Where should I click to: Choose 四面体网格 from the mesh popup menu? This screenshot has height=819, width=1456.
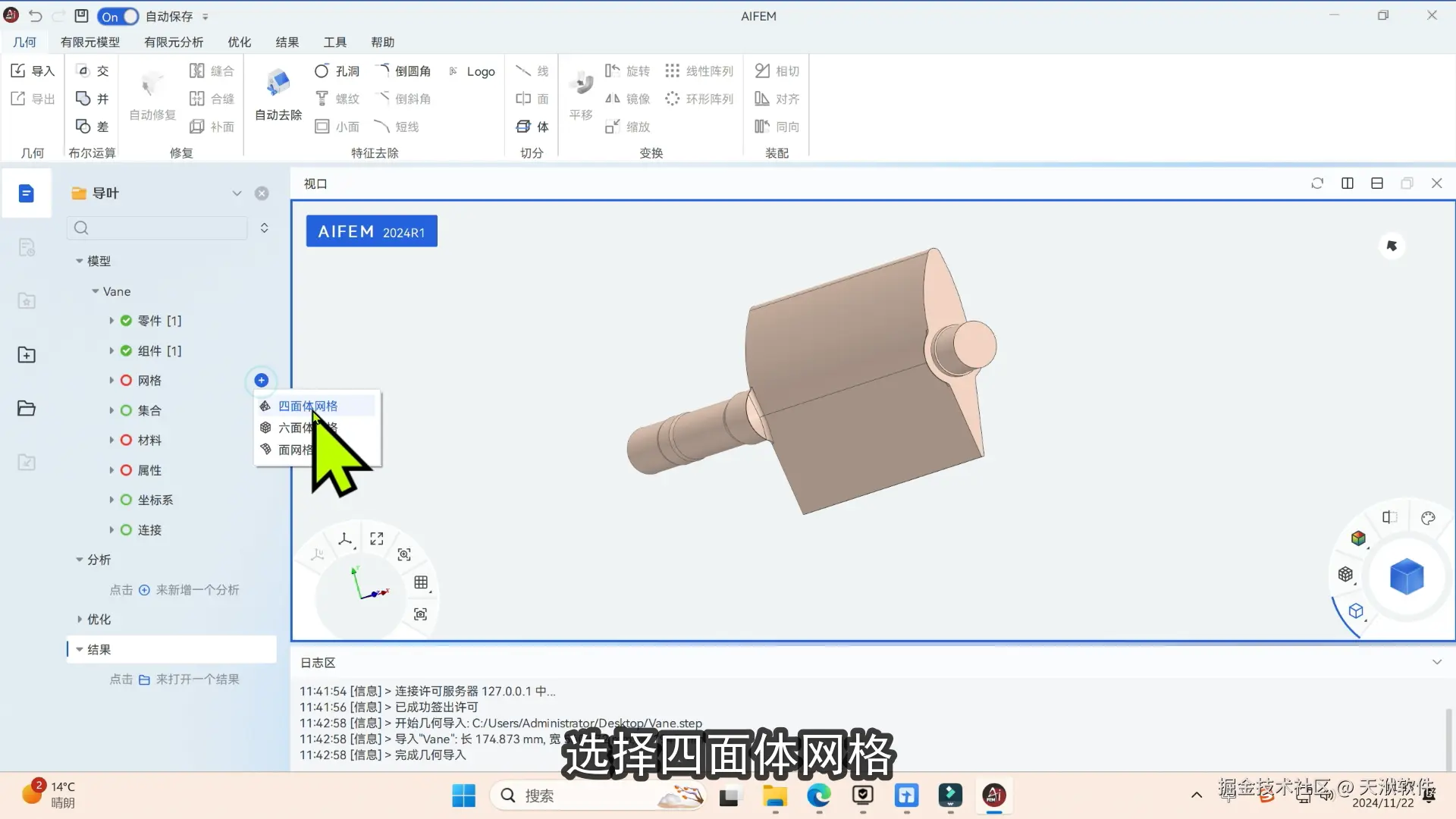point(316,406)
